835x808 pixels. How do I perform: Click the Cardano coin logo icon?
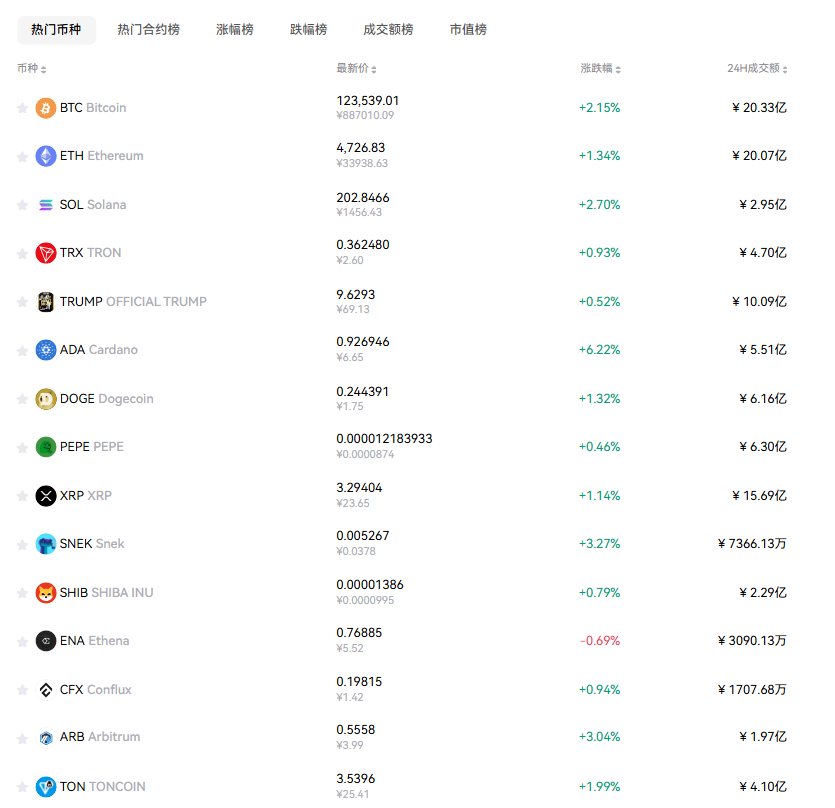(46, 350)
